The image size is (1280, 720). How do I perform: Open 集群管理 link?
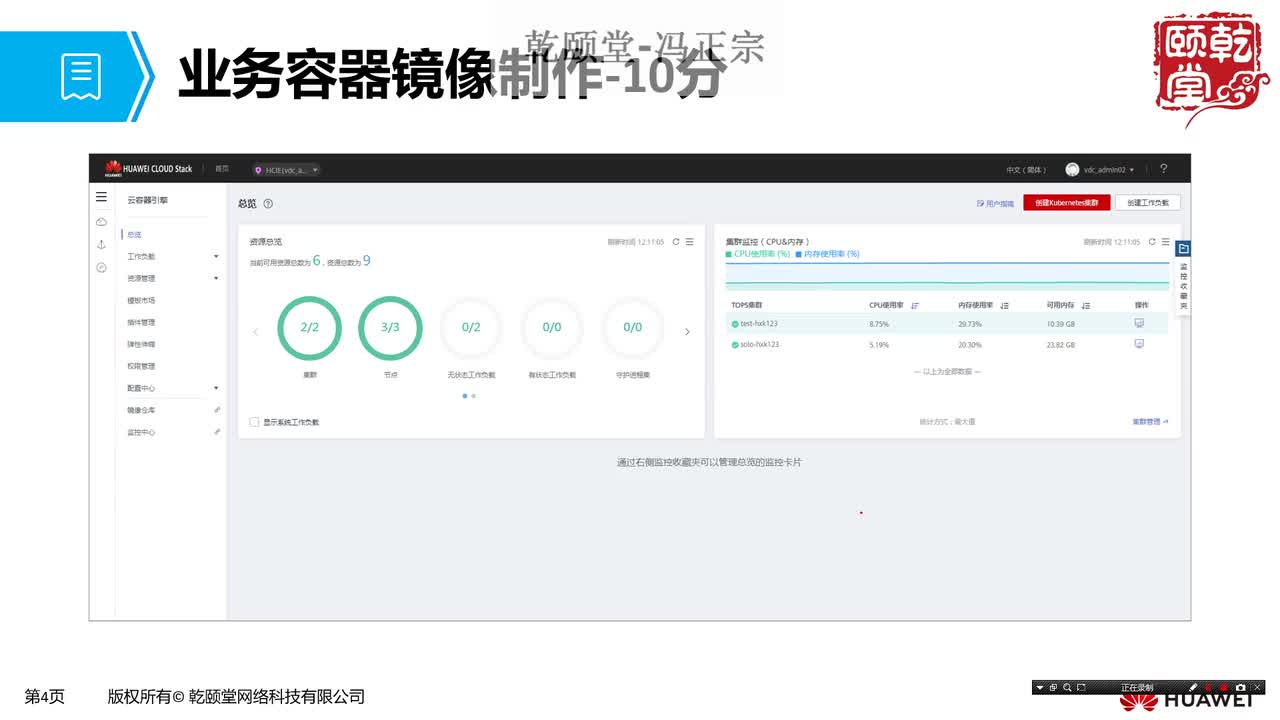[1150, 422]
